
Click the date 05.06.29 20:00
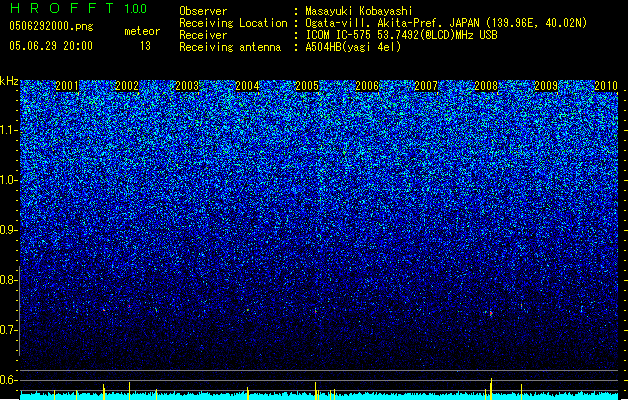(x=51, y=46)
